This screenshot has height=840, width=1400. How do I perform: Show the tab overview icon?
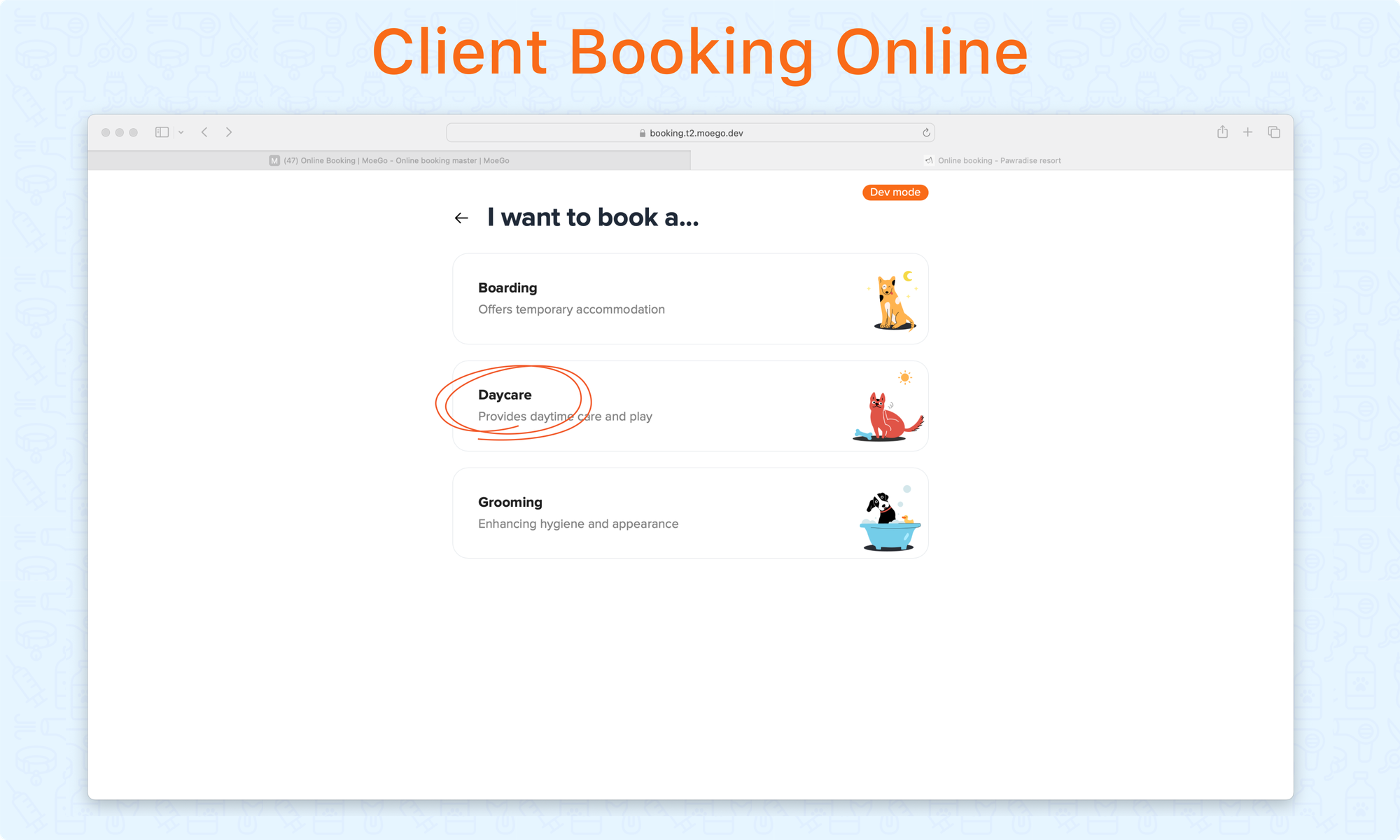[1274, 132]
